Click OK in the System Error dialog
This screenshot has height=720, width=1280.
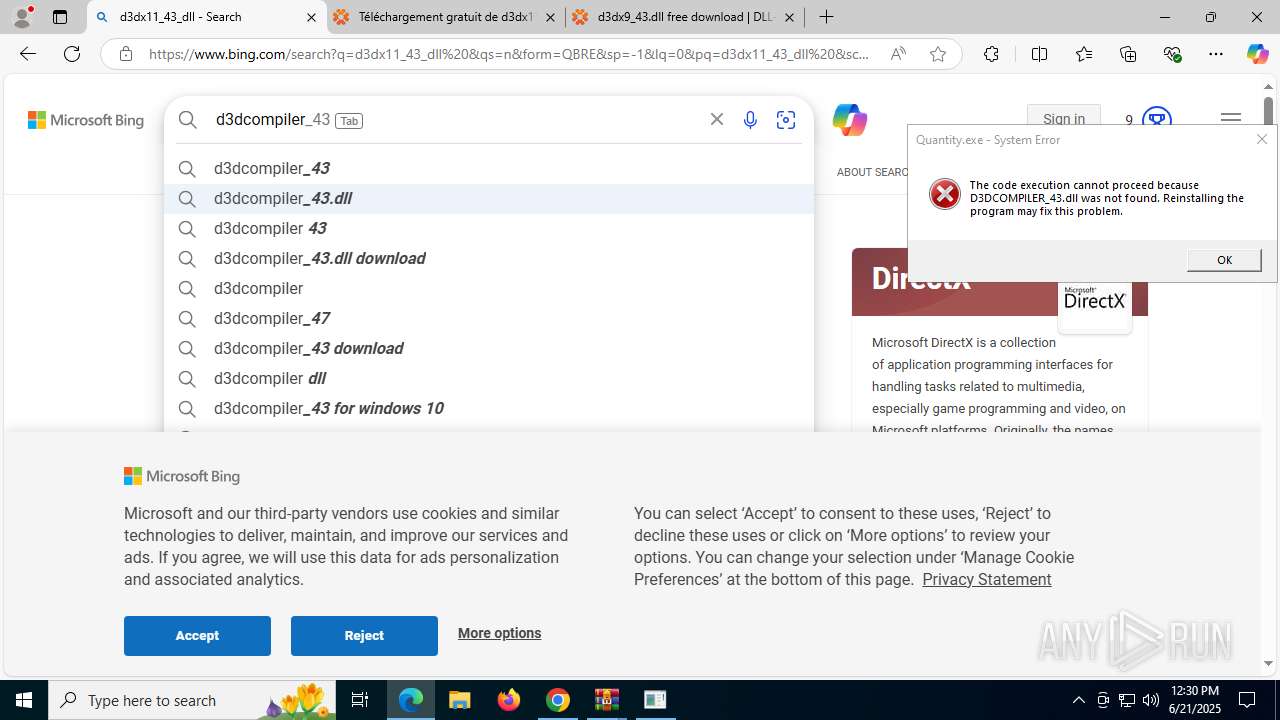(1224, 259)
